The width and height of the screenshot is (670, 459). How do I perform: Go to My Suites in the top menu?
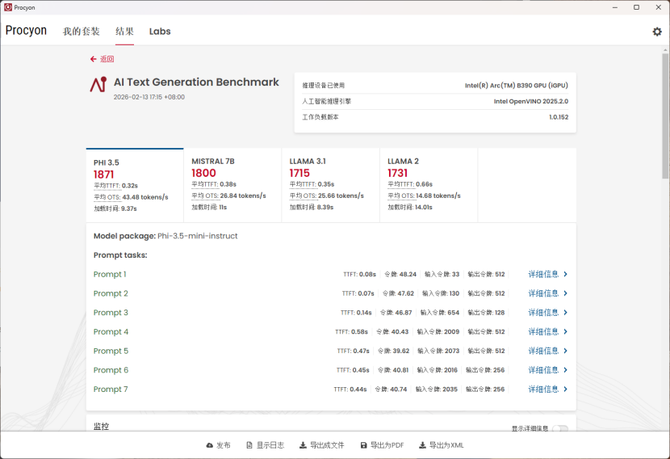(x=81, y=31)
